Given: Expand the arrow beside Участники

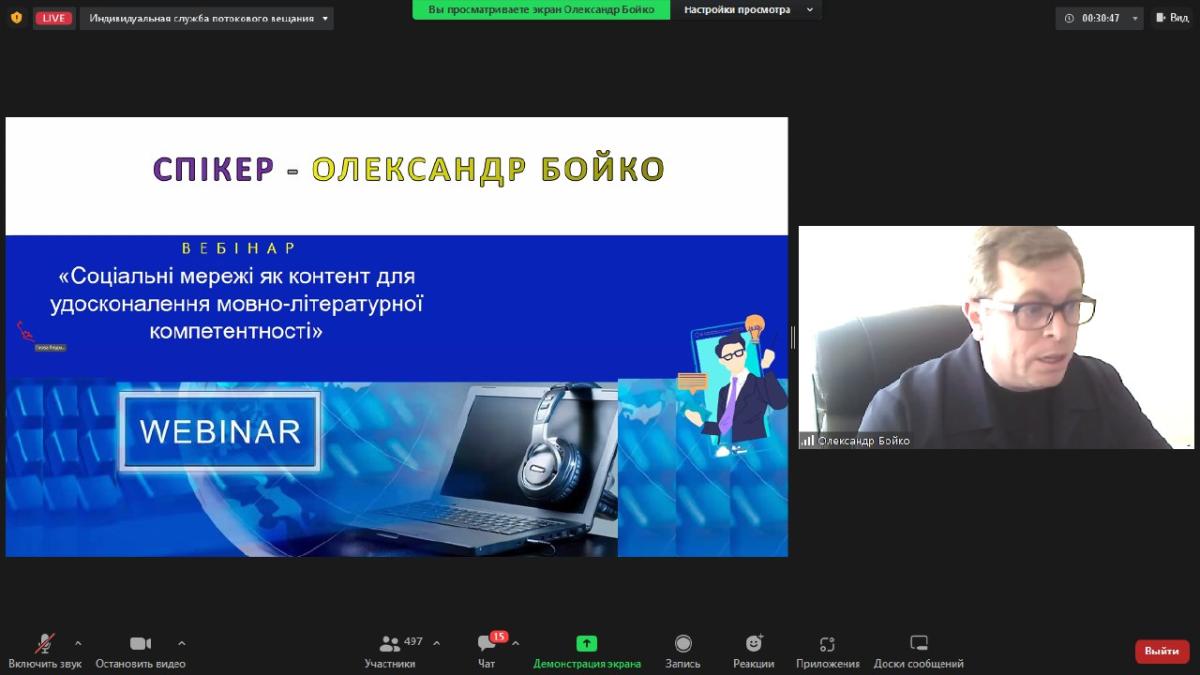Looking at the screenshot, I should coord(436,643).
